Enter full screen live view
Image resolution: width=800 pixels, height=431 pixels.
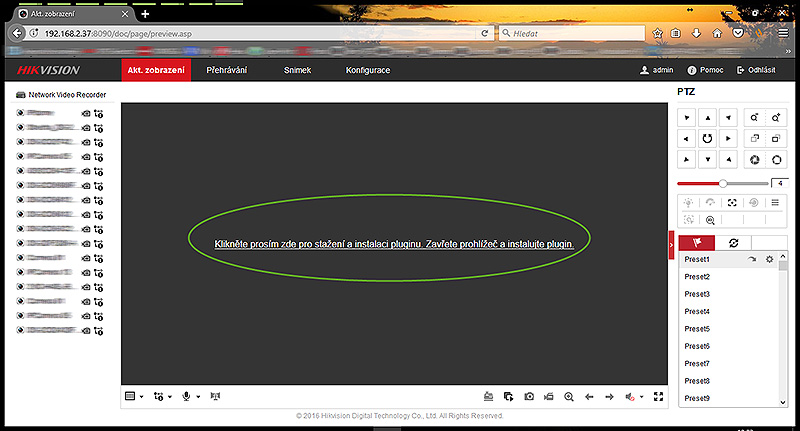coord(659,396)
